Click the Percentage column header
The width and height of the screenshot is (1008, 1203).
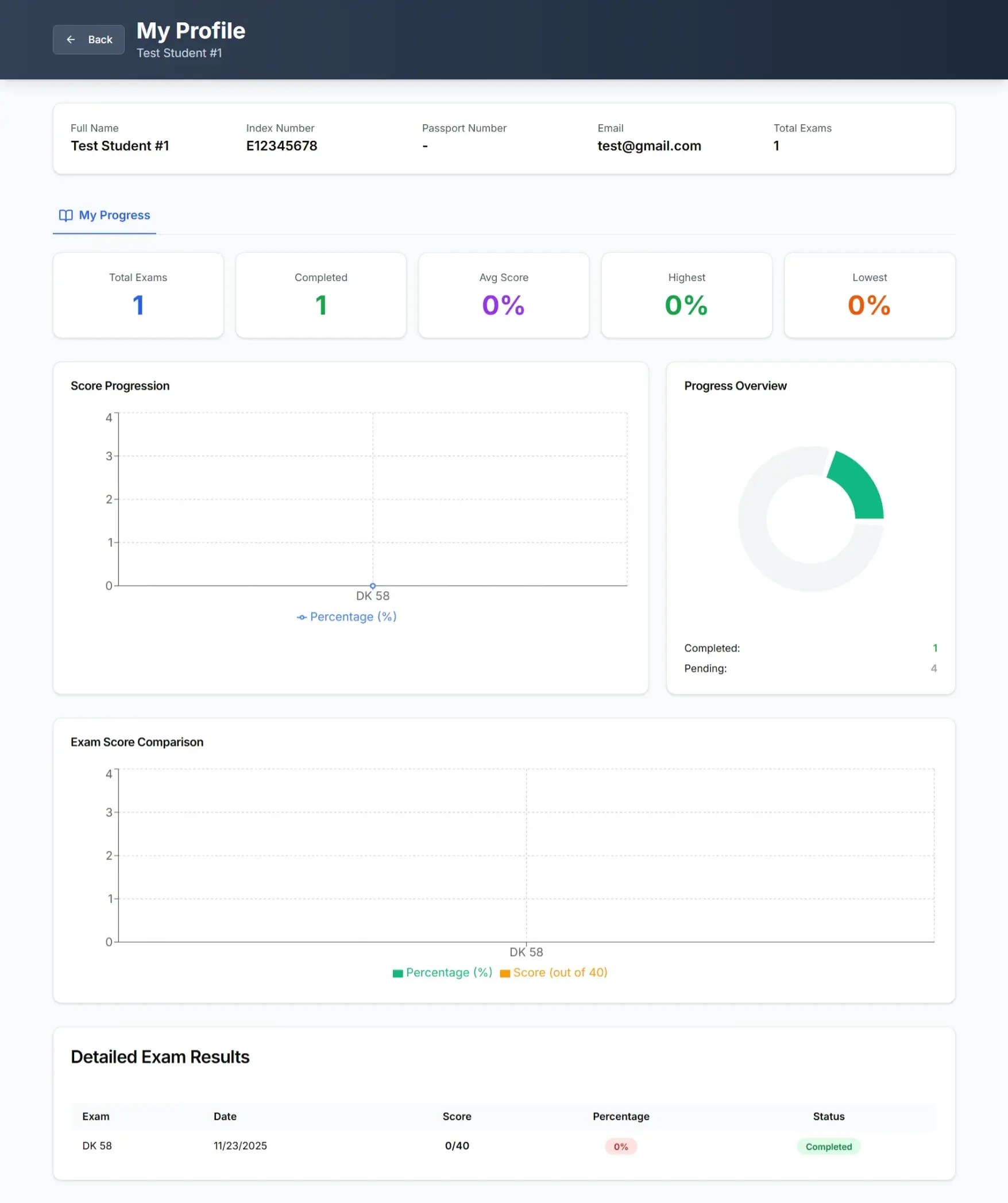click(621, 1116)
